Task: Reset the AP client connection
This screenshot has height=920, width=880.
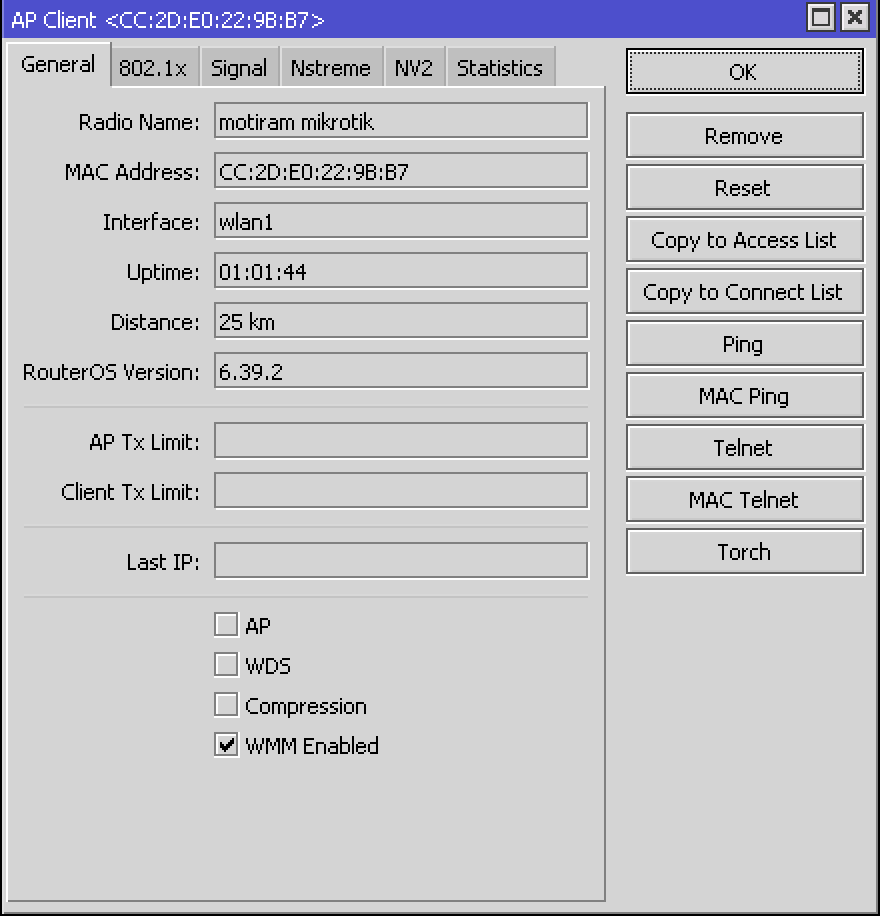Action: (744, 187)
